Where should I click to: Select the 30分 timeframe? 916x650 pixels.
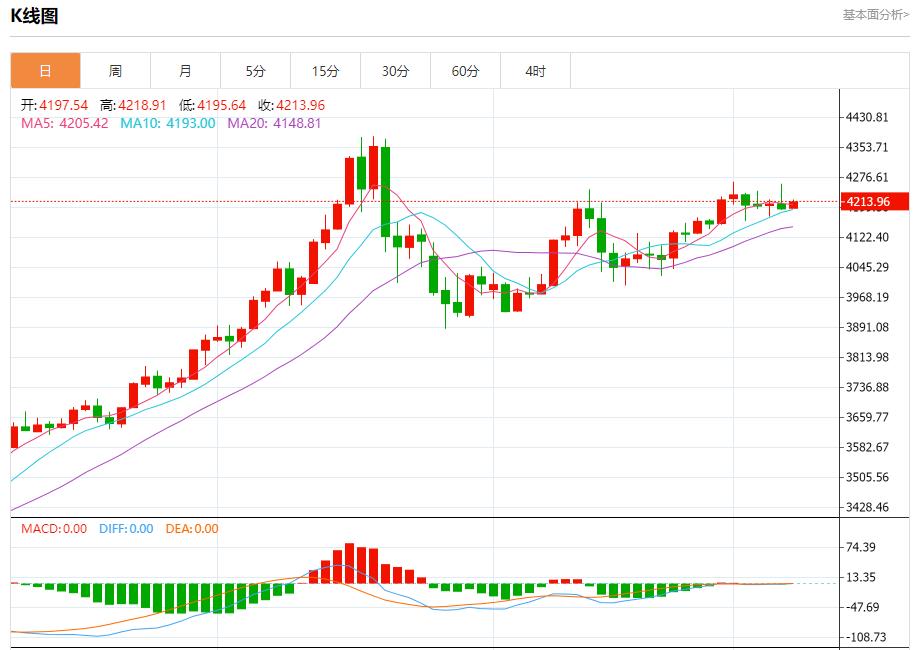(x=394, y=70)
